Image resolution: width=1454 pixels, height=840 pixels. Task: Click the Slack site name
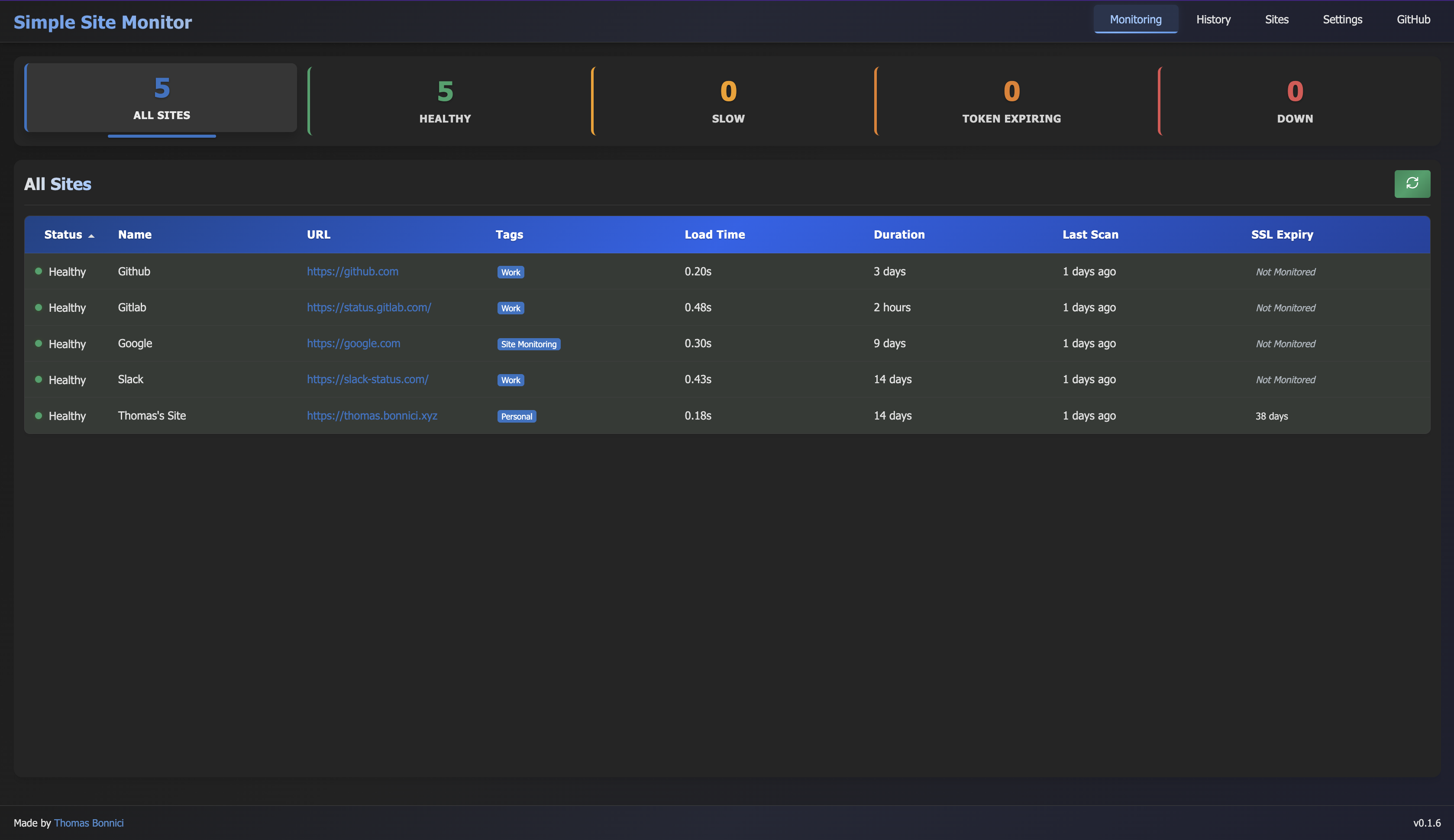pyautogui.click(x=130, y=379)
